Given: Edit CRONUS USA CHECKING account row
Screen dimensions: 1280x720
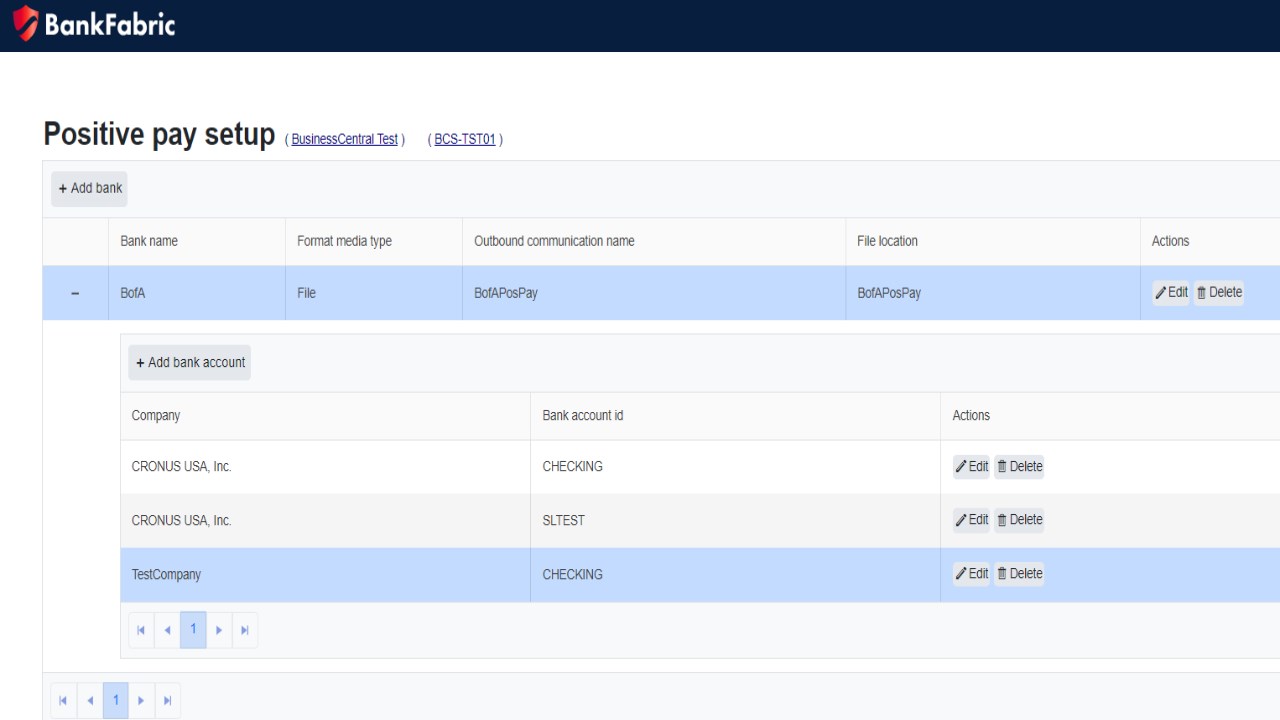Looking at the screenshot, I should [x=971, y=466].
